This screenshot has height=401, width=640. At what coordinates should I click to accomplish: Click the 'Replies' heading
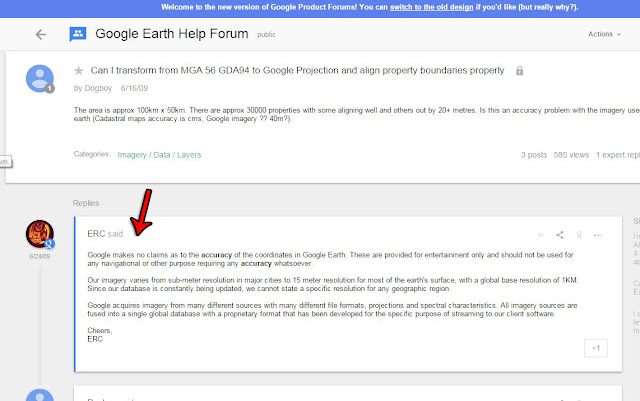coord(86,203)
